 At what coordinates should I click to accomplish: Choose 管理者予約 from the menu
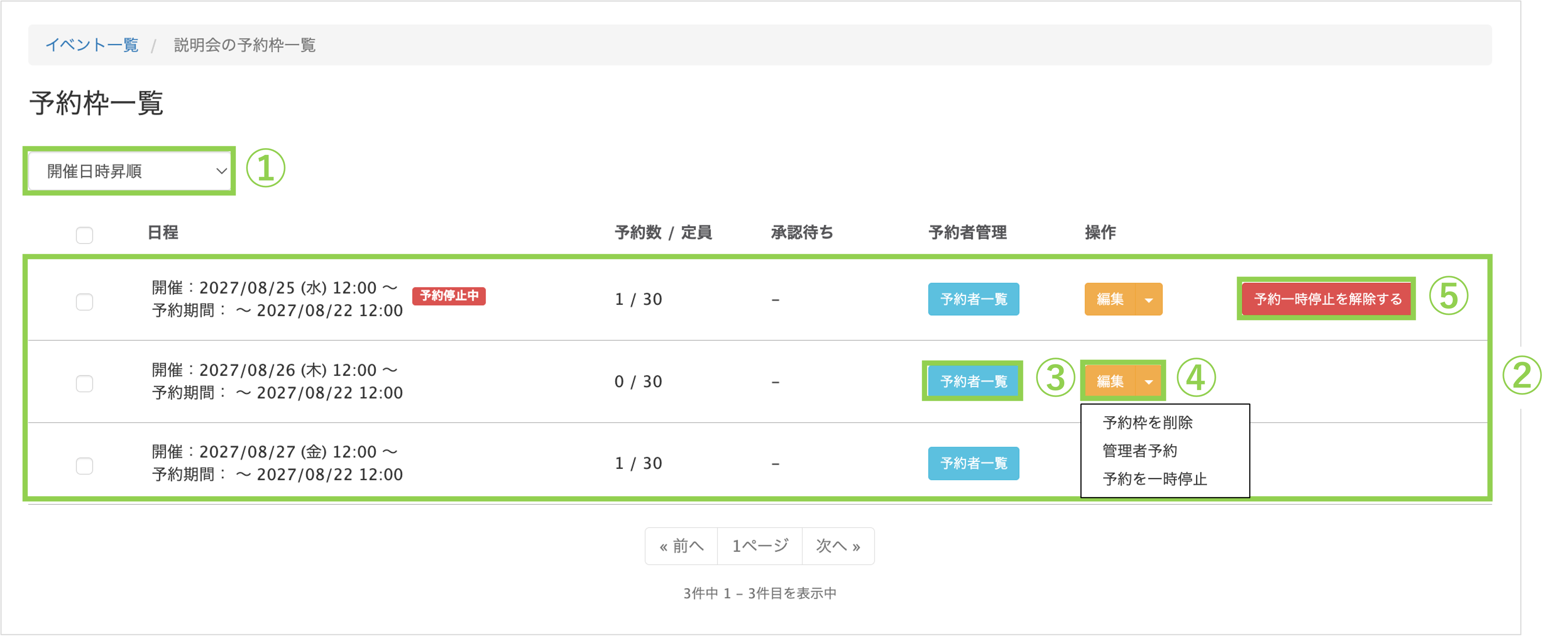1140,451
